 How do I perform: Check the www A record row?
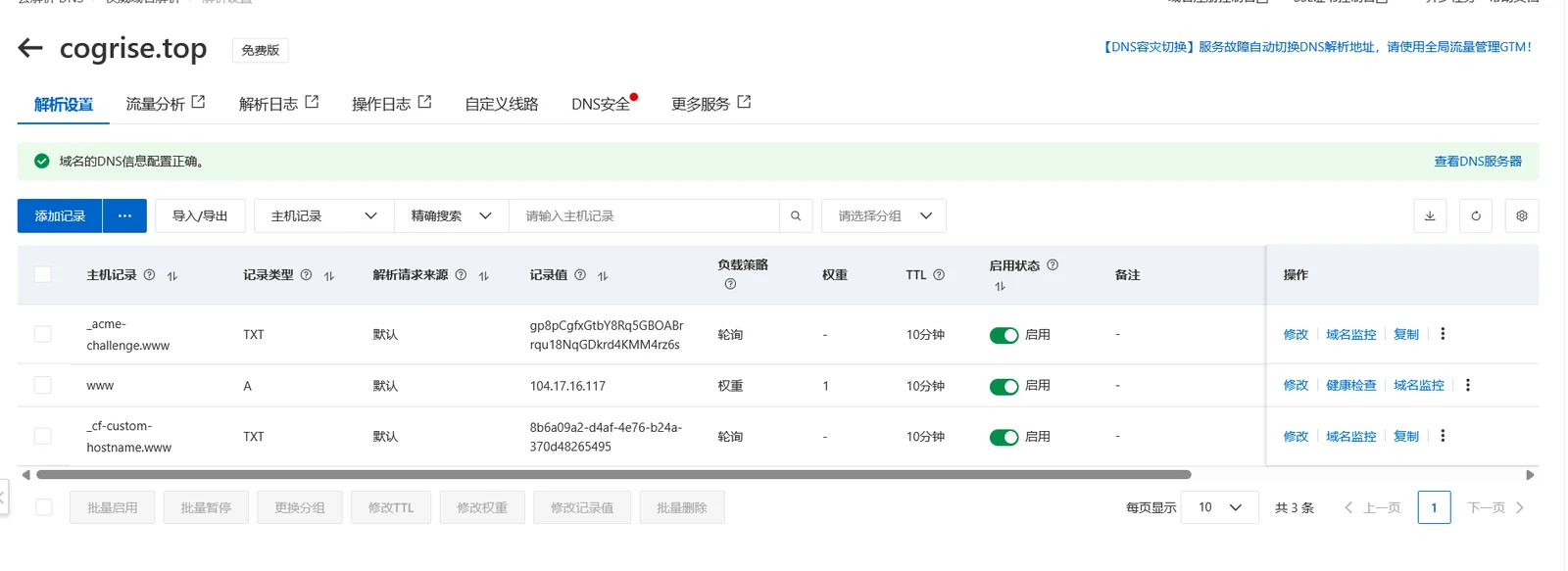43,385
